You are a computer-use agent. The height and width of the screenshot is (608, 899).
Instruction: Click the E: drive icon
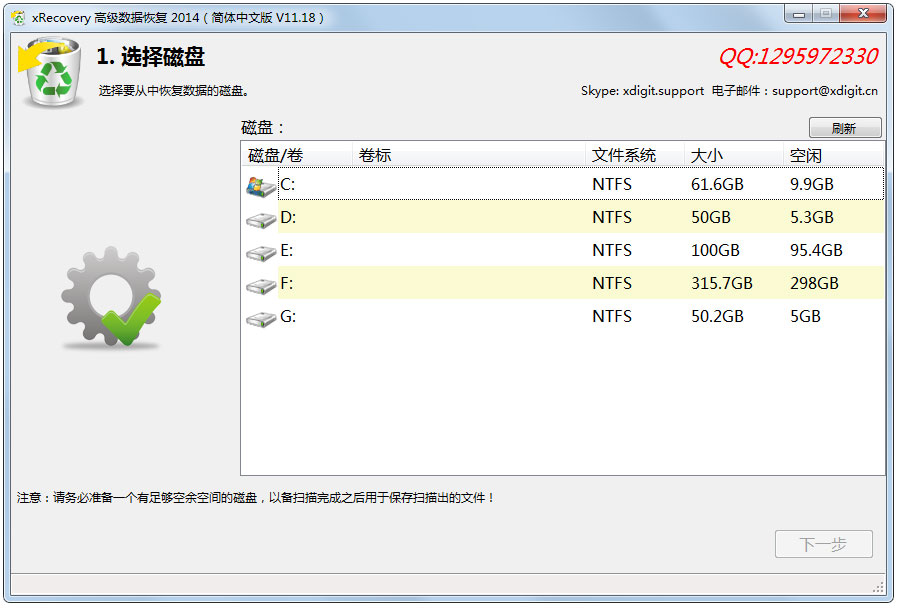click(261, 253)
